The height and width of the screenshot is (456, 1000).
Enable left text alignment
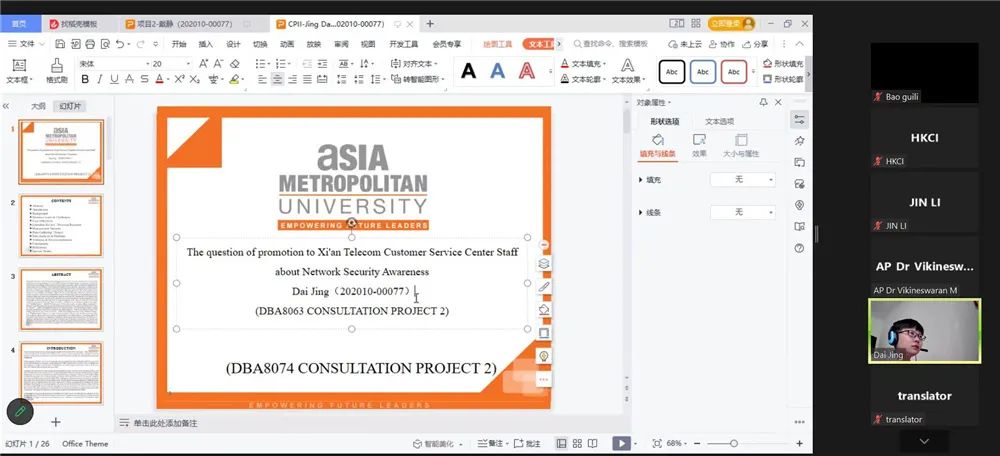(x=262, y=79)
